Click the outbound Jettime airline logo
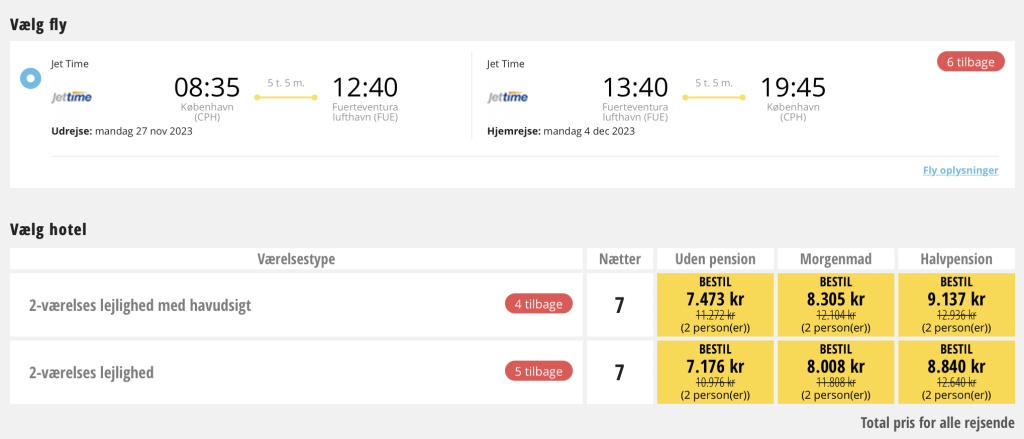1024x439 pixels. point(73,97)
